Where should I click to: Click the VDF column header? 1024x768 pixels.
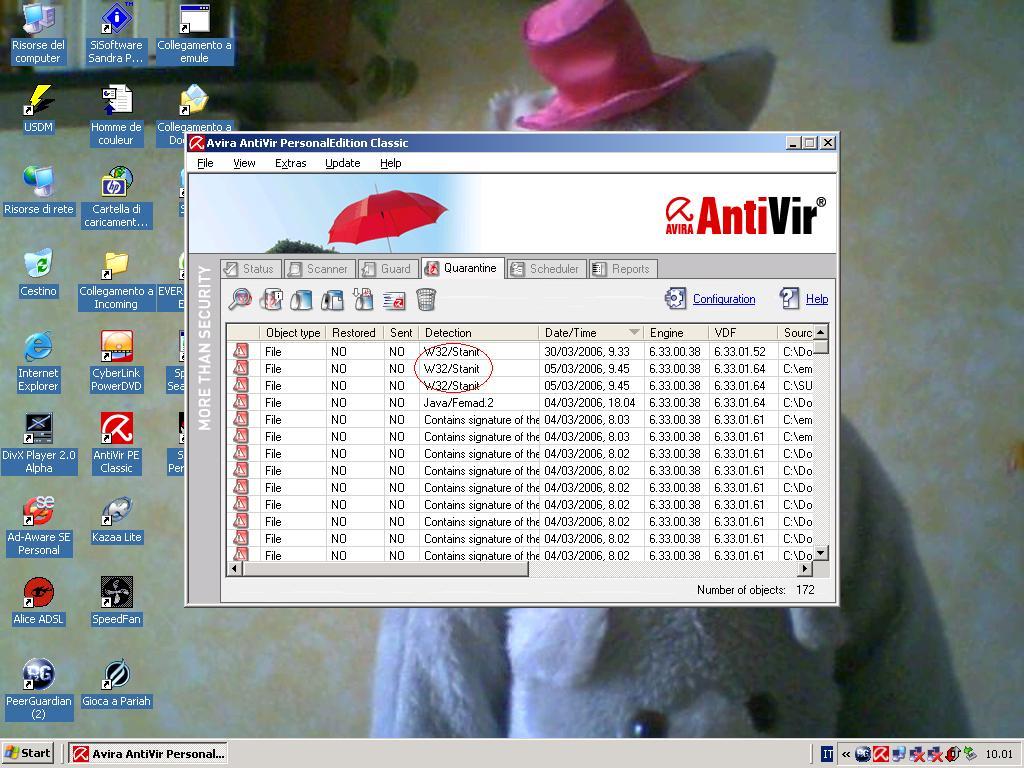click(743, 333)
